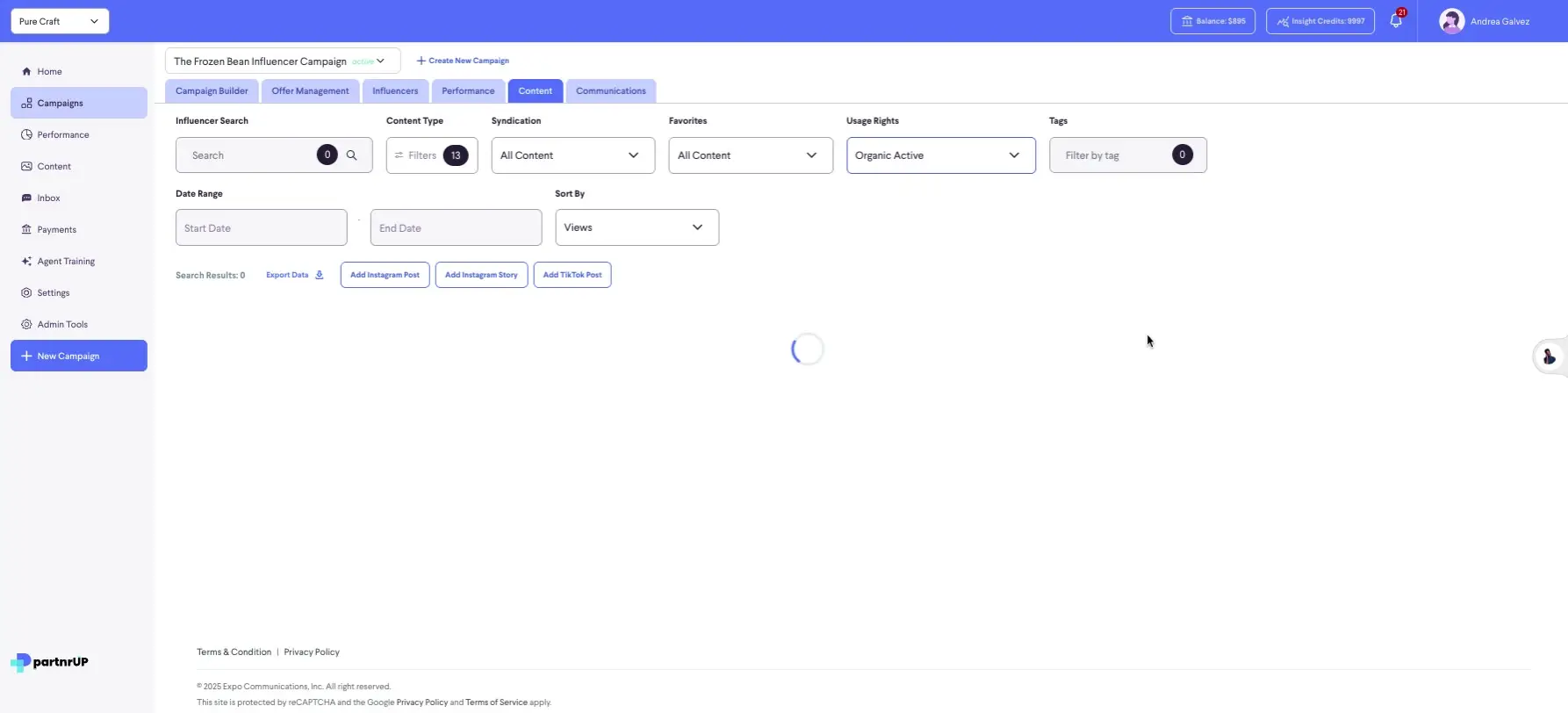Open the Performance sidebar chart icon
The height and width of the screenshot is (713, 1568).
[26, 134]
